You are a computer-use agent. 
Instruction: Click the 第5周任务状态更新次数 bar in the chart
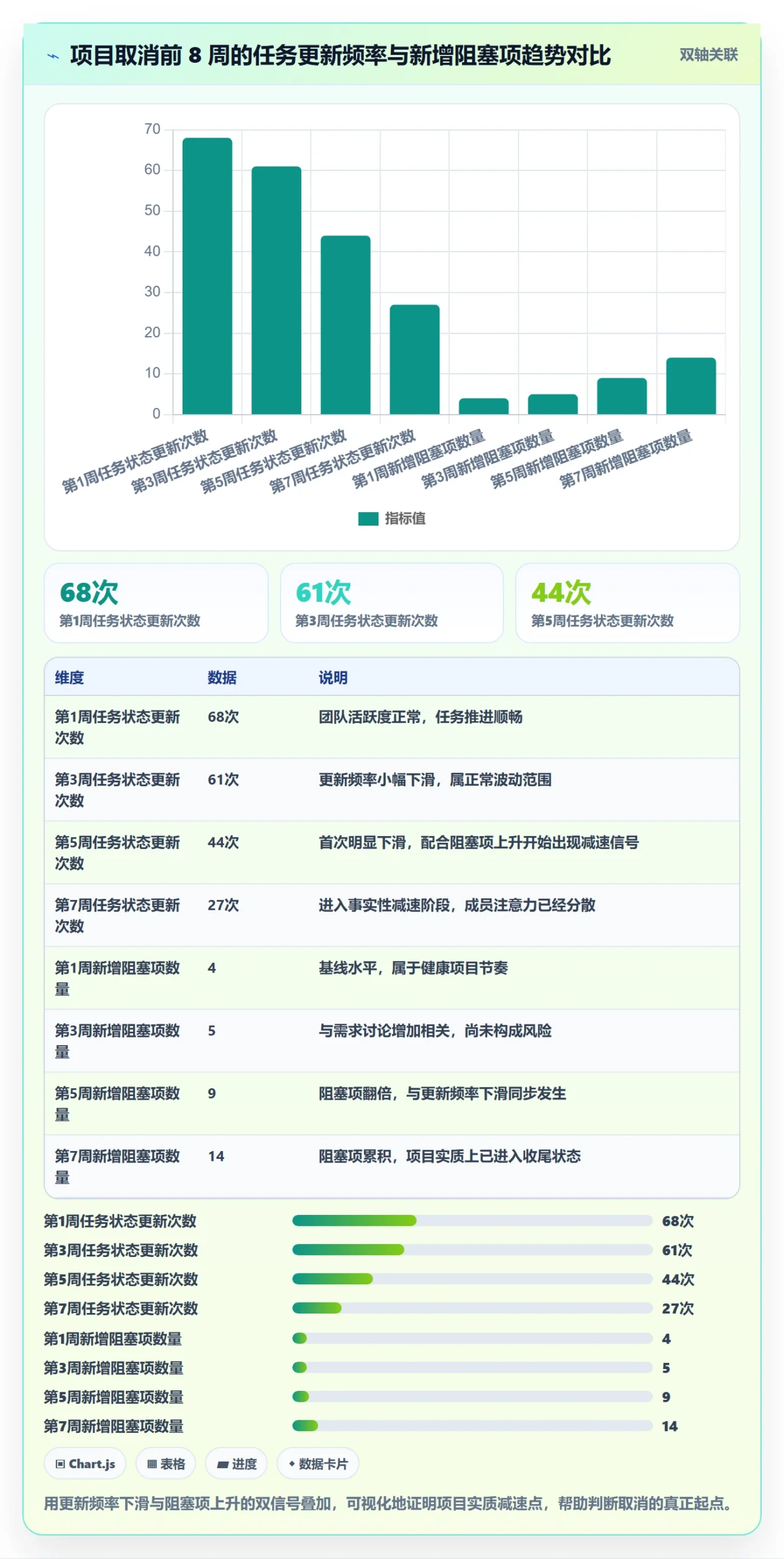(345, 325)
